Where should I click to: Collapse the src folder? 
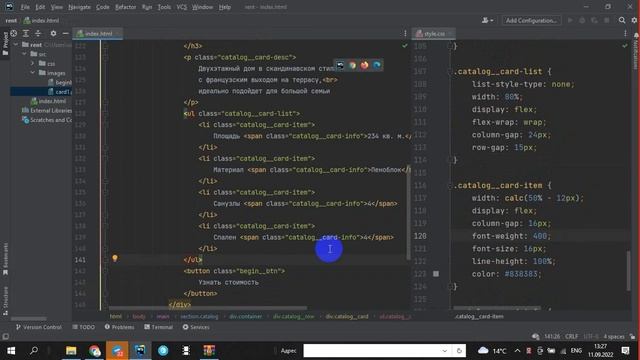pos(24,54)
